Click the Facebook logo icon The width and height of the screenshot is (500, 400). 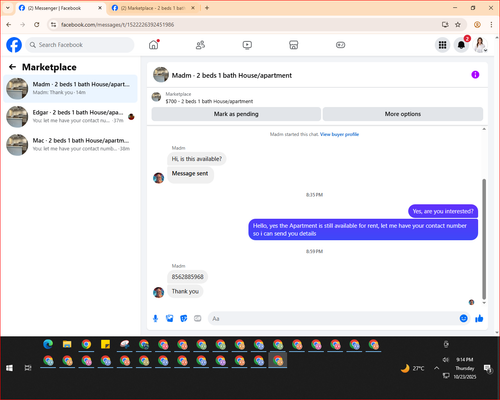(x=14, y=45)
